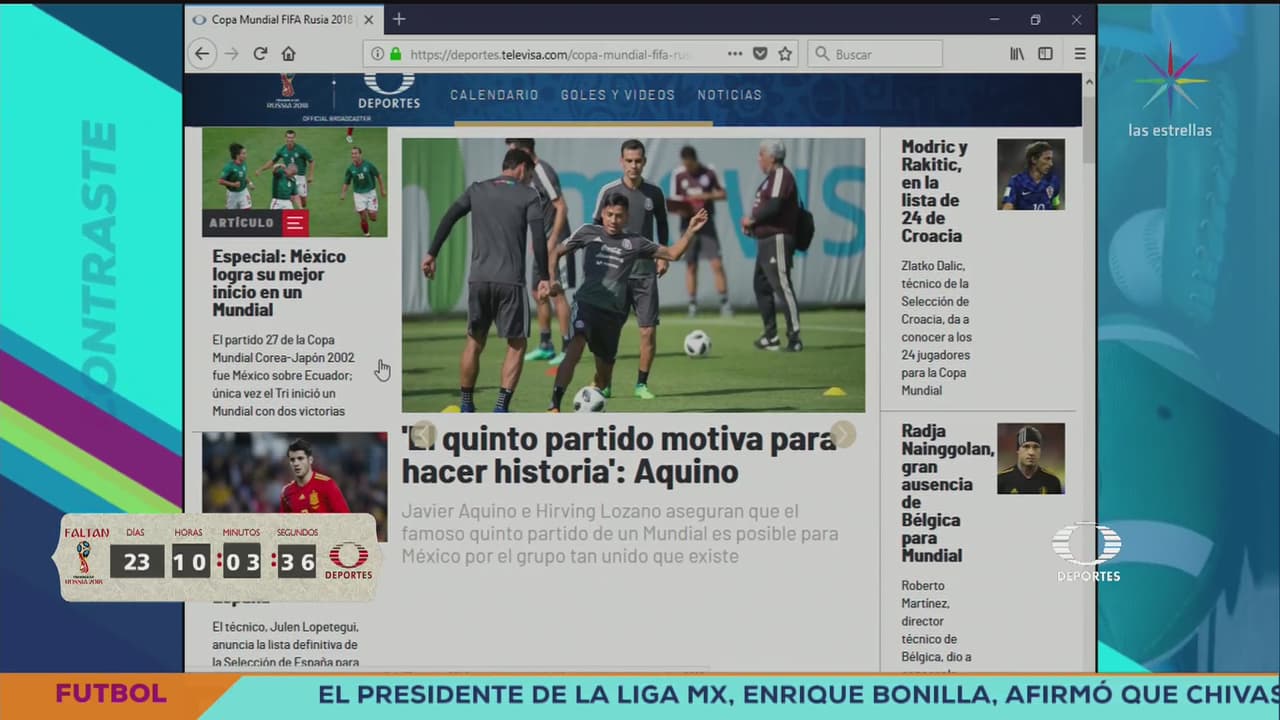Show sidebars using the sidebar icon
Viewport: 1280px width, 720px height.
(x=1045, y=54)
